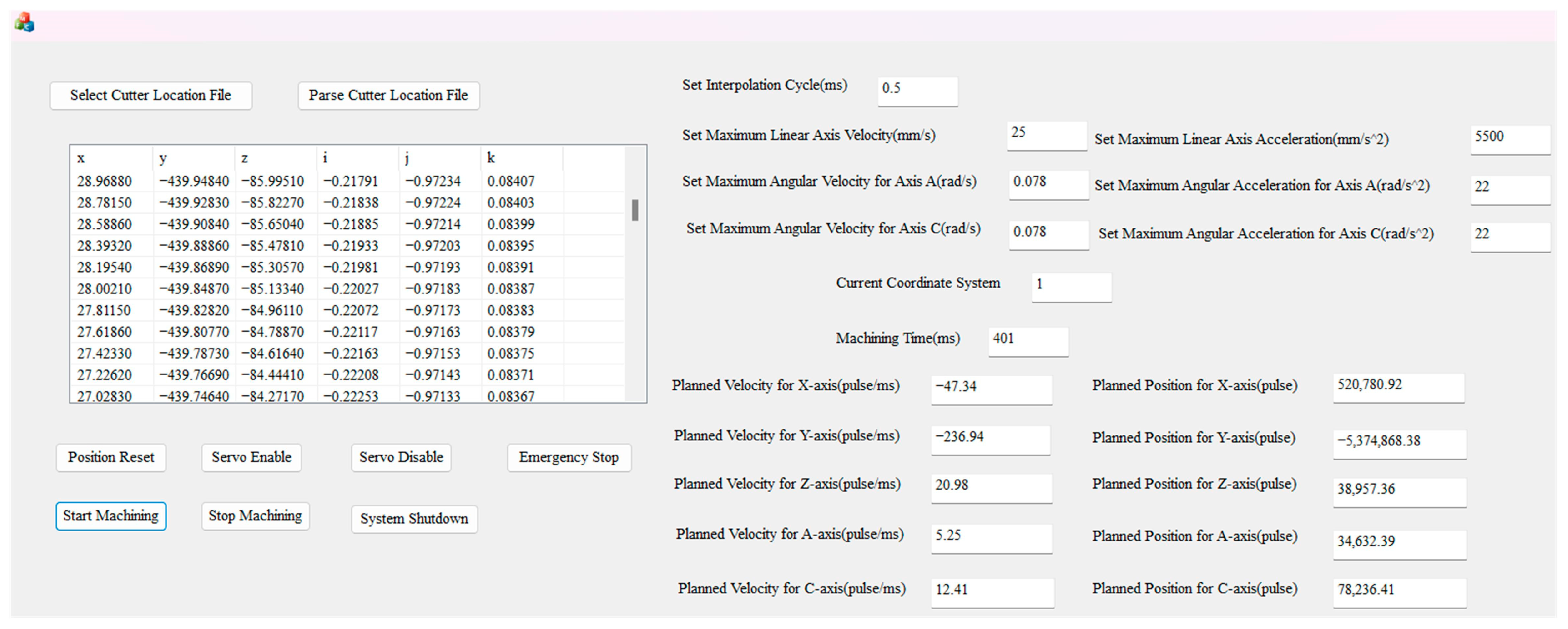Click the System Shutdown button
The height and width of the screenshot is (629, 1568).
pyautogui.click(x=415, y=519)
